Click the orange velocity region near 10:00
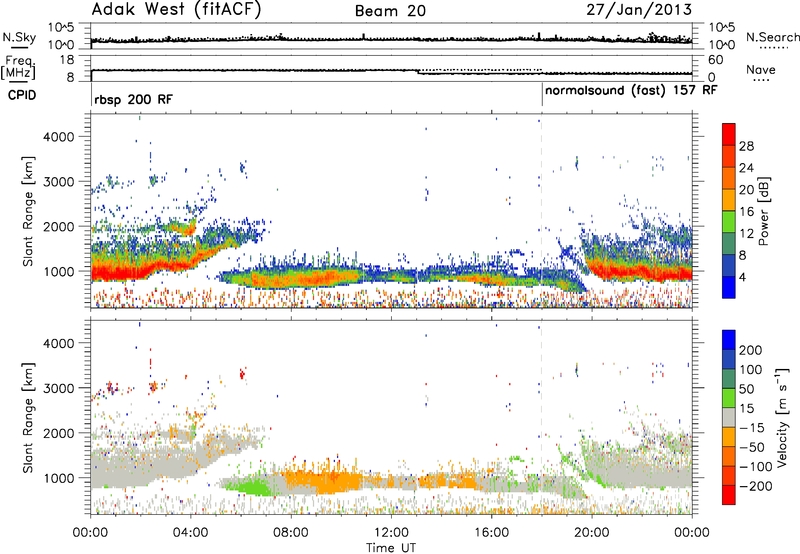This screenshot has width=800, height=554. pyautogui.click(x=327, y=481)
